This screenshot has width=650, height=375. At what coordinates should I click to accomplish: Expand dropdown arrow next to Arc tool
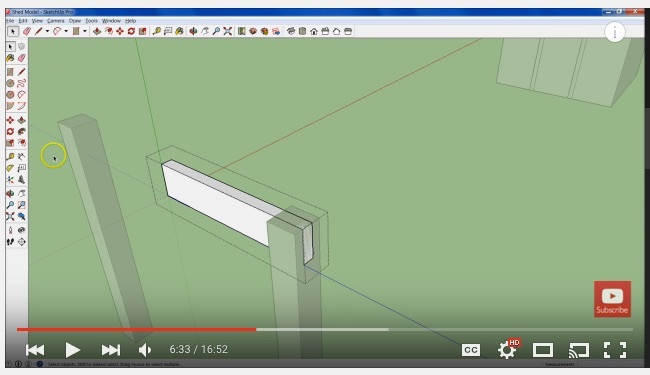(66, 31)
